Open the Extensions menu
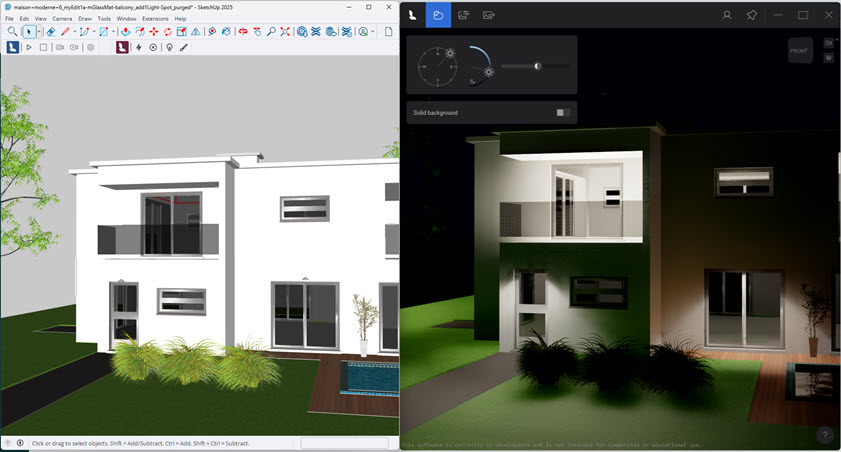The image size is (841, 452). point(155,18)
